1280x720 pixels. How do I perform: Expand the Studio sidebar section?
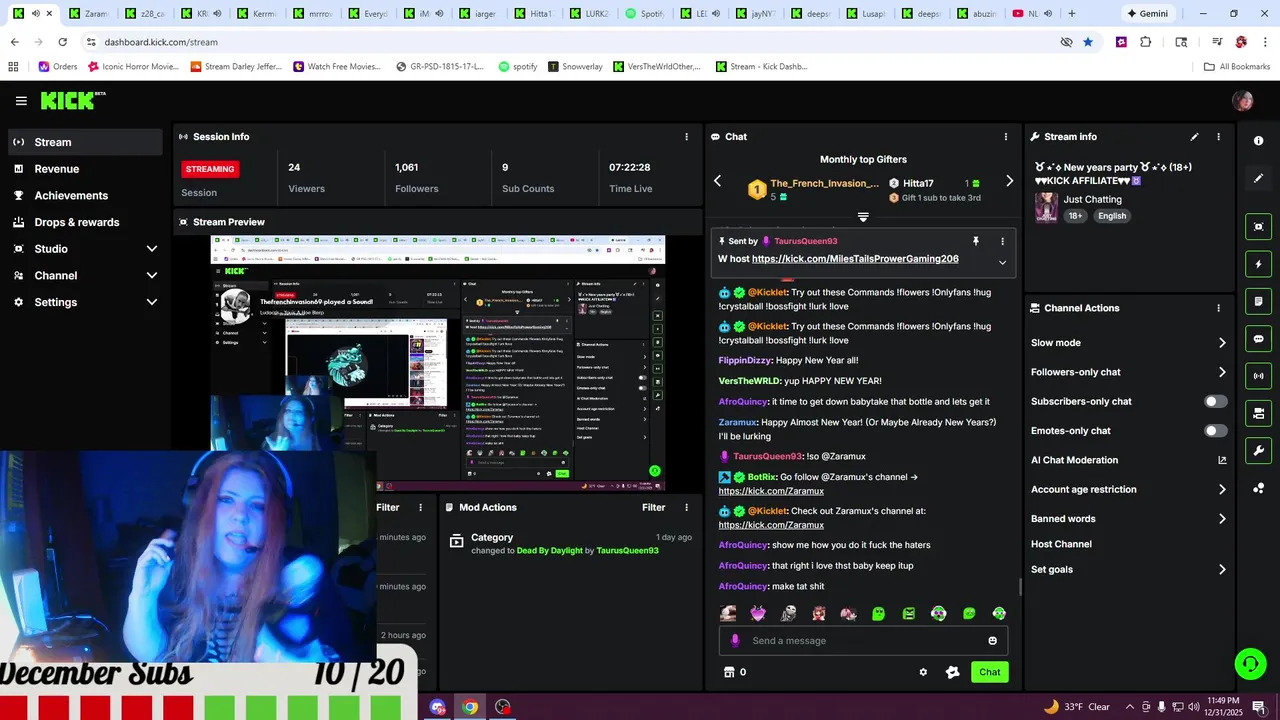coord(152,249)
